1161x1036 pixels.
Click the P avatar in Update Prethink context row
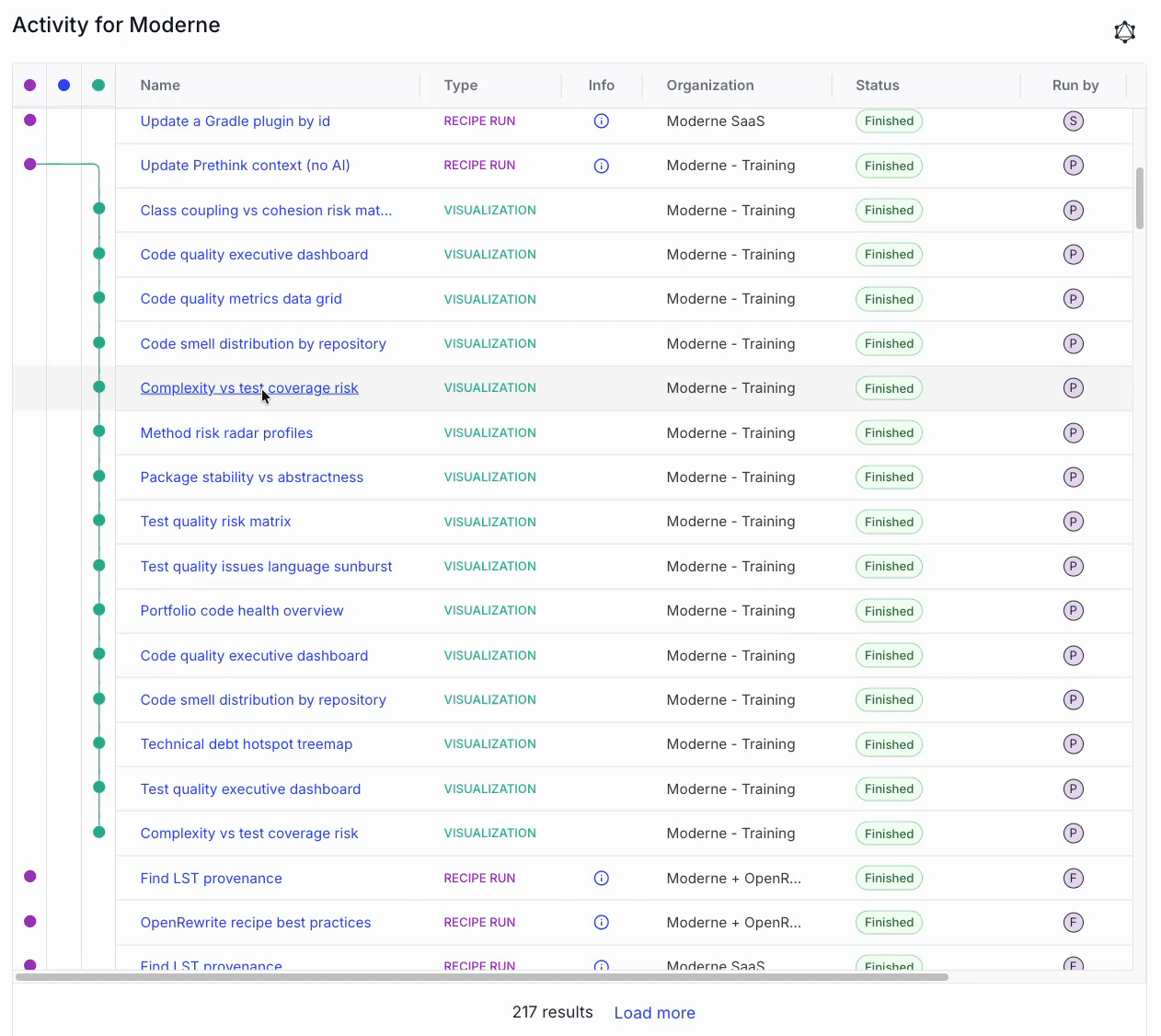(x=1073, y=166)
